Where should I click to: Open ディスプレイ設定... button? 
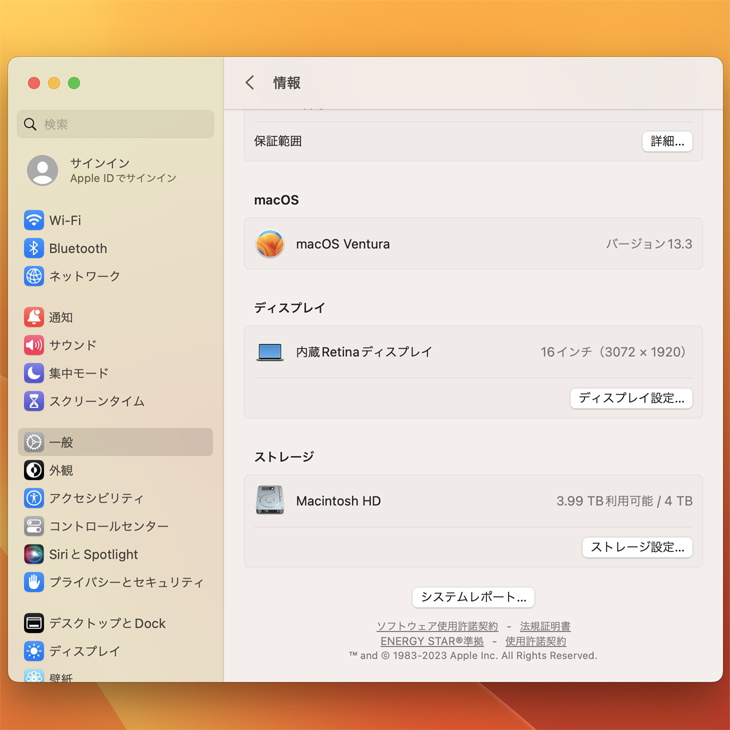[631, 398]
